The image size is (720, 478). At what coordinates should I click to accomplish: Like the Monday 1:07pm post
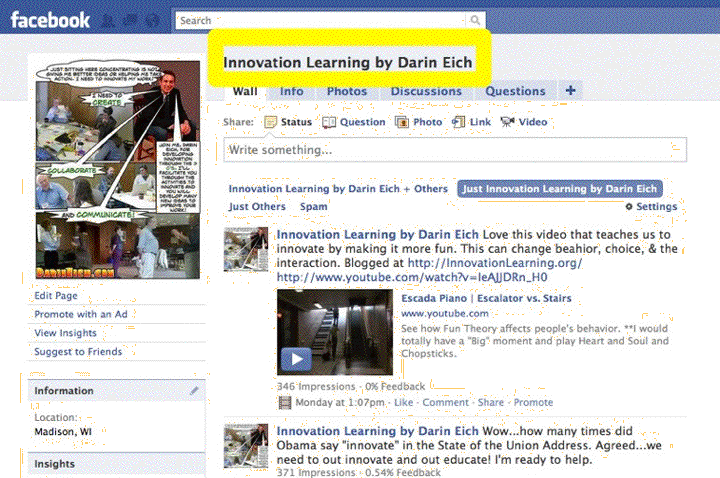(404, 403)
